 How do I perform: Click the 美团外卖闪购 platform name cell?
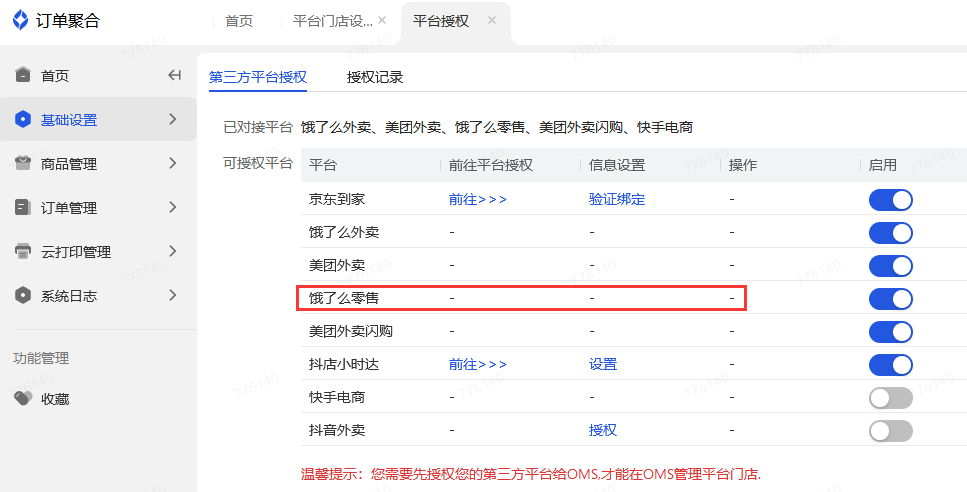350,331
